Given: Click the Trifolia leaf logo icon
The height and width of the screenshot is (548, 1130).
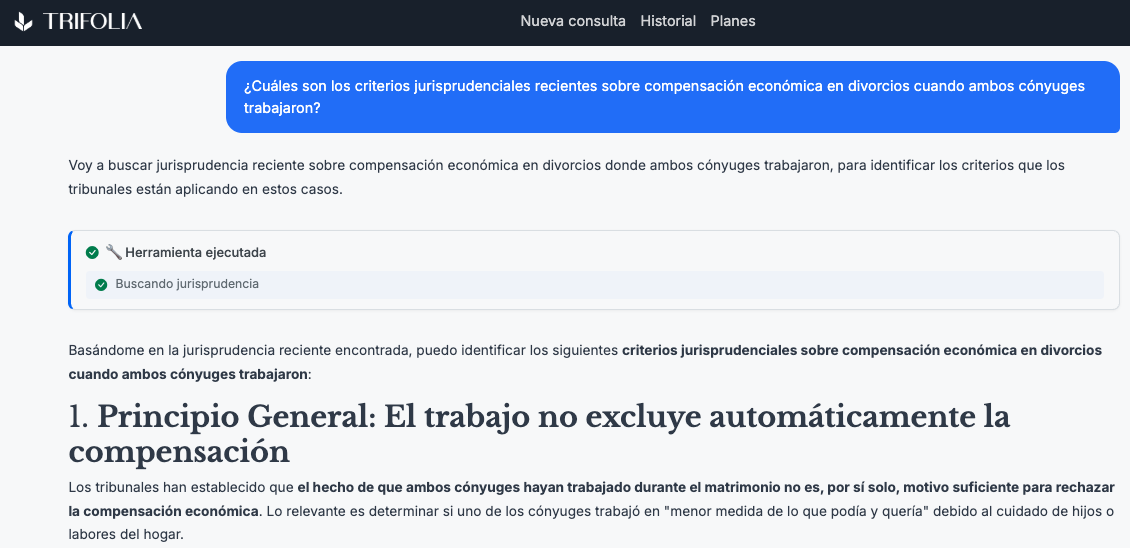Looking at the screenshot, I should (x=24, y=22).
